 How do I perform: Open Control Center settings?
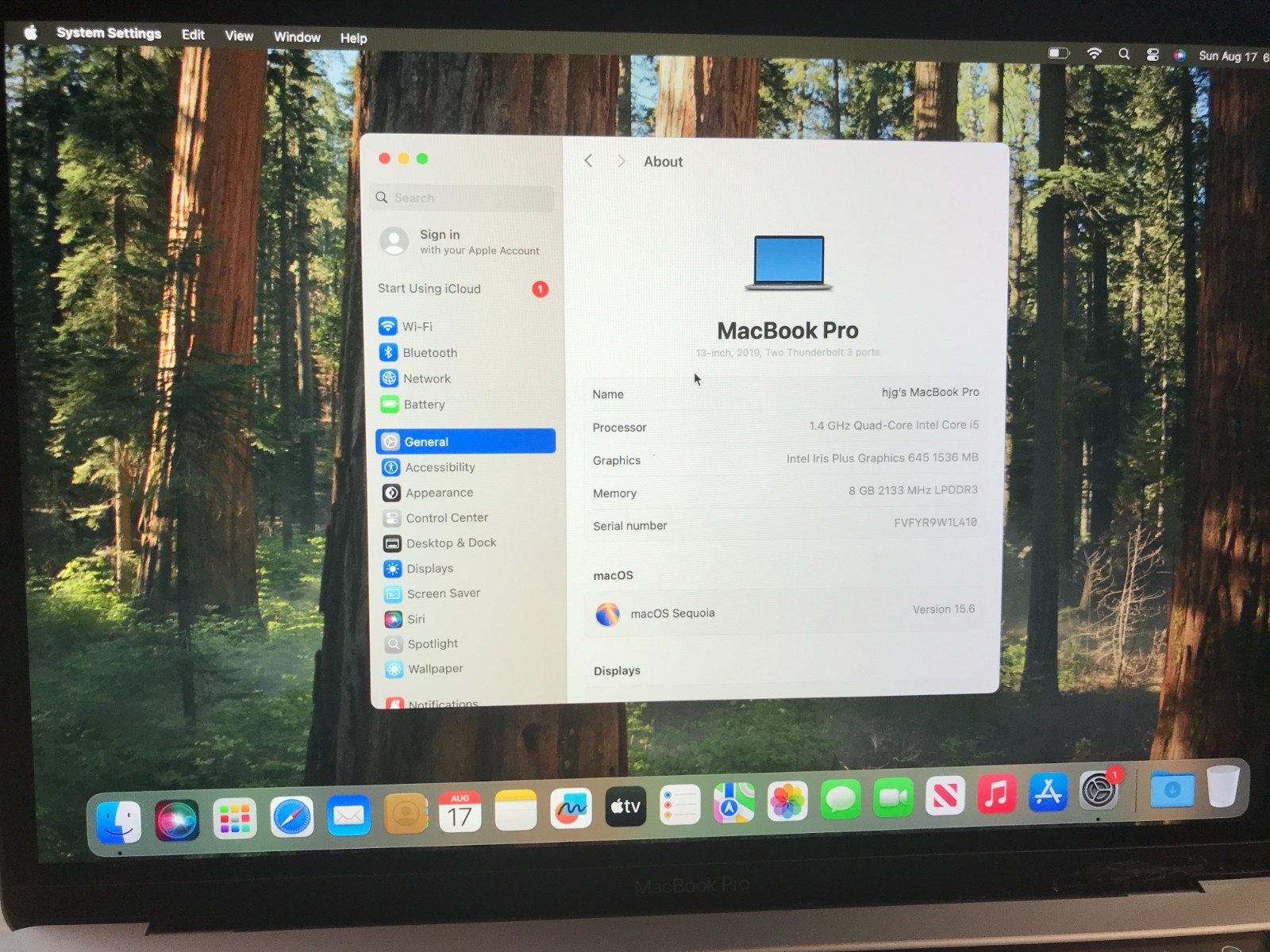tap(446, 517)
